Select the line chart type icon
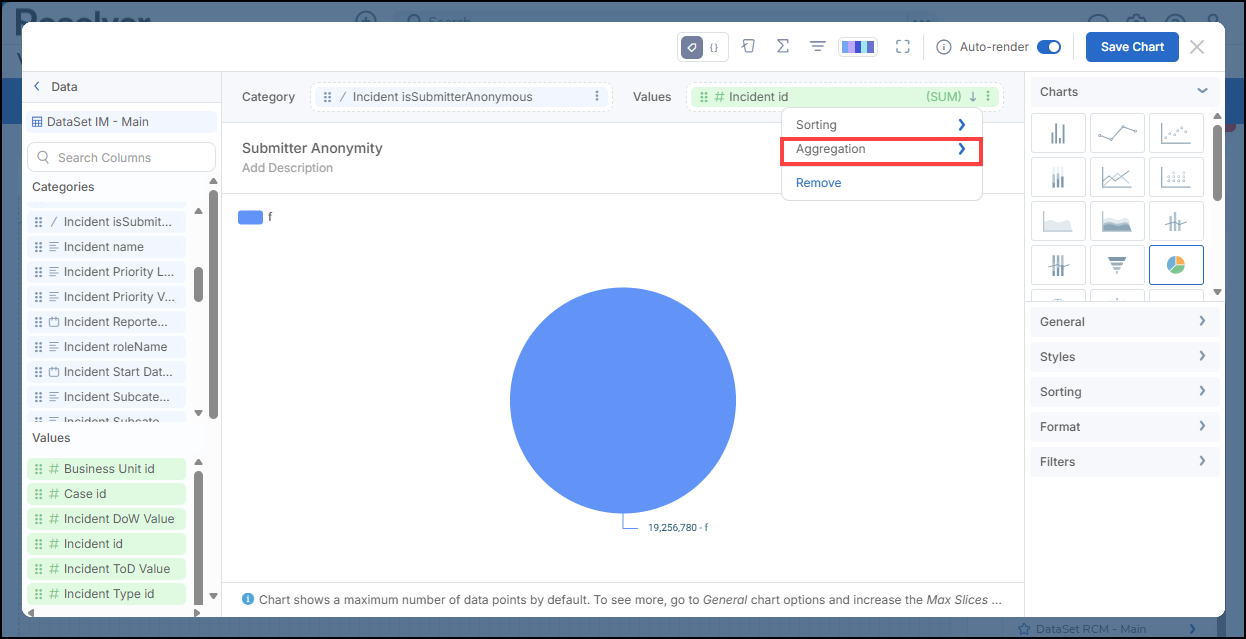1246x639 pixels. [1116, 132]
